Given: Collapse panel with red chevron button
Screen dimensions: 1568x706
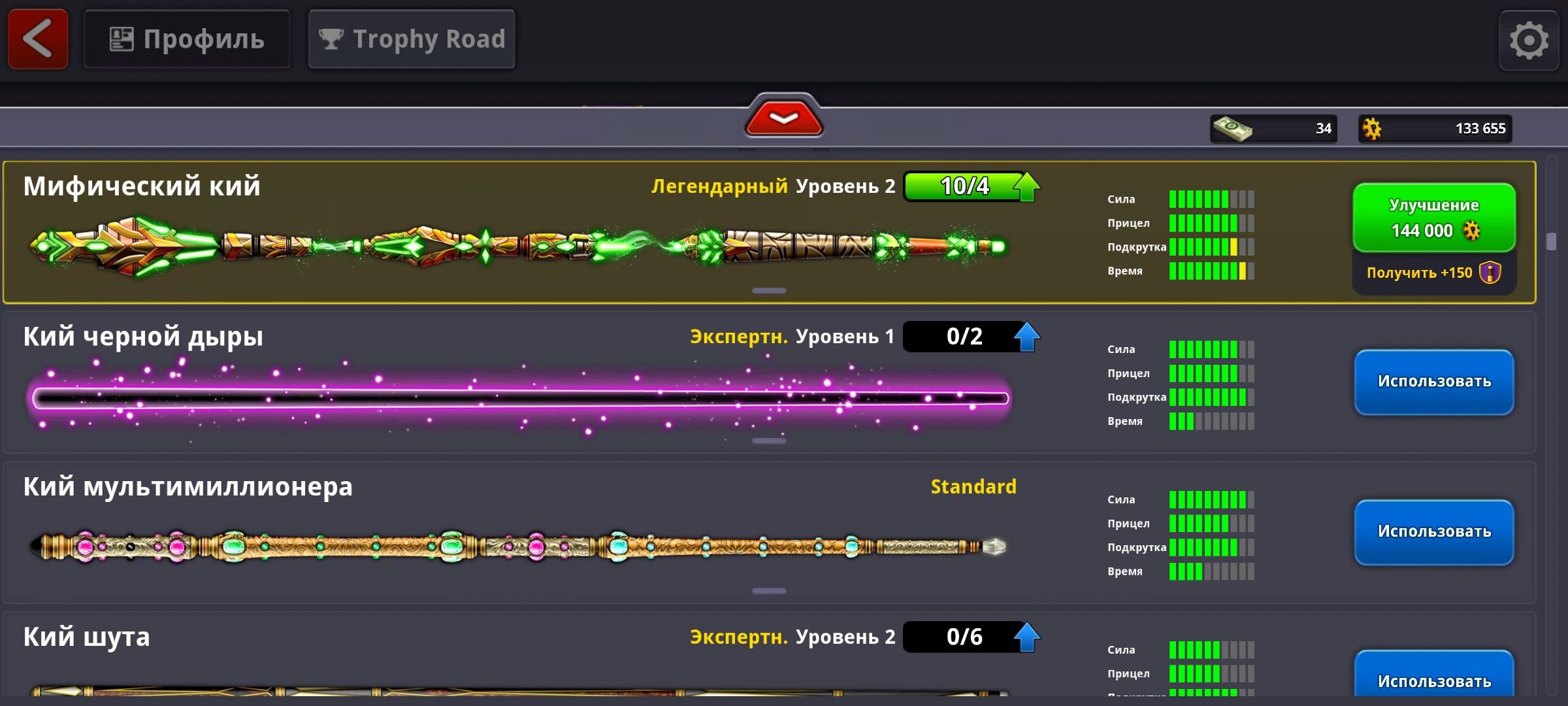Looking at the screenshot, I should click(783, 118).
